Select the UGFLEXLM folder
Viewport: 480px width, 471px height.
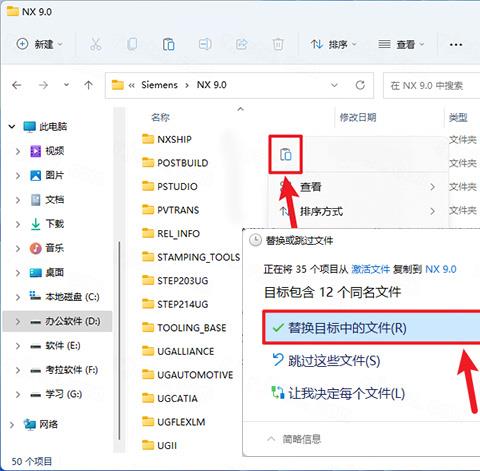click(173, 422)
